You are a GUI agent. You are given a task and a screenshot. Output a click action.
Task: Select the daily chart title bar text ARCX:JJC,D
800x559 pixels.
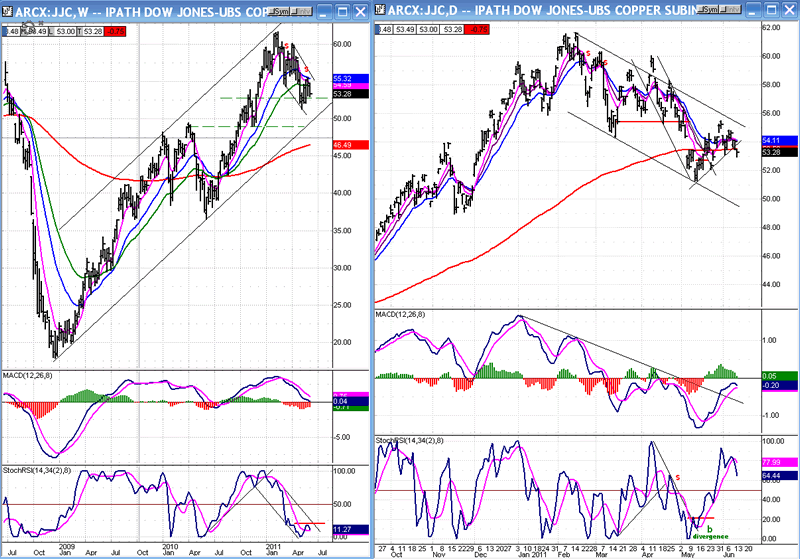click(422, 11)
